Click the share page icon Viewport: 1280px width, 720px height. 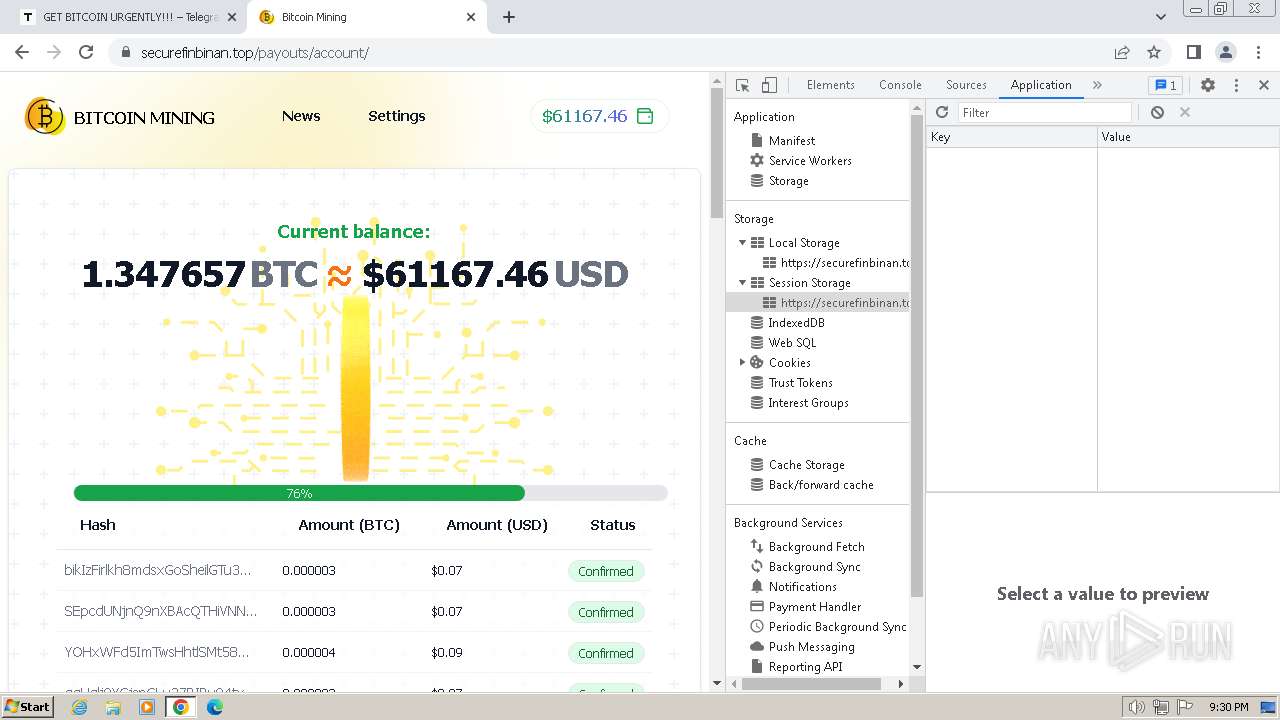point(1122,52)
